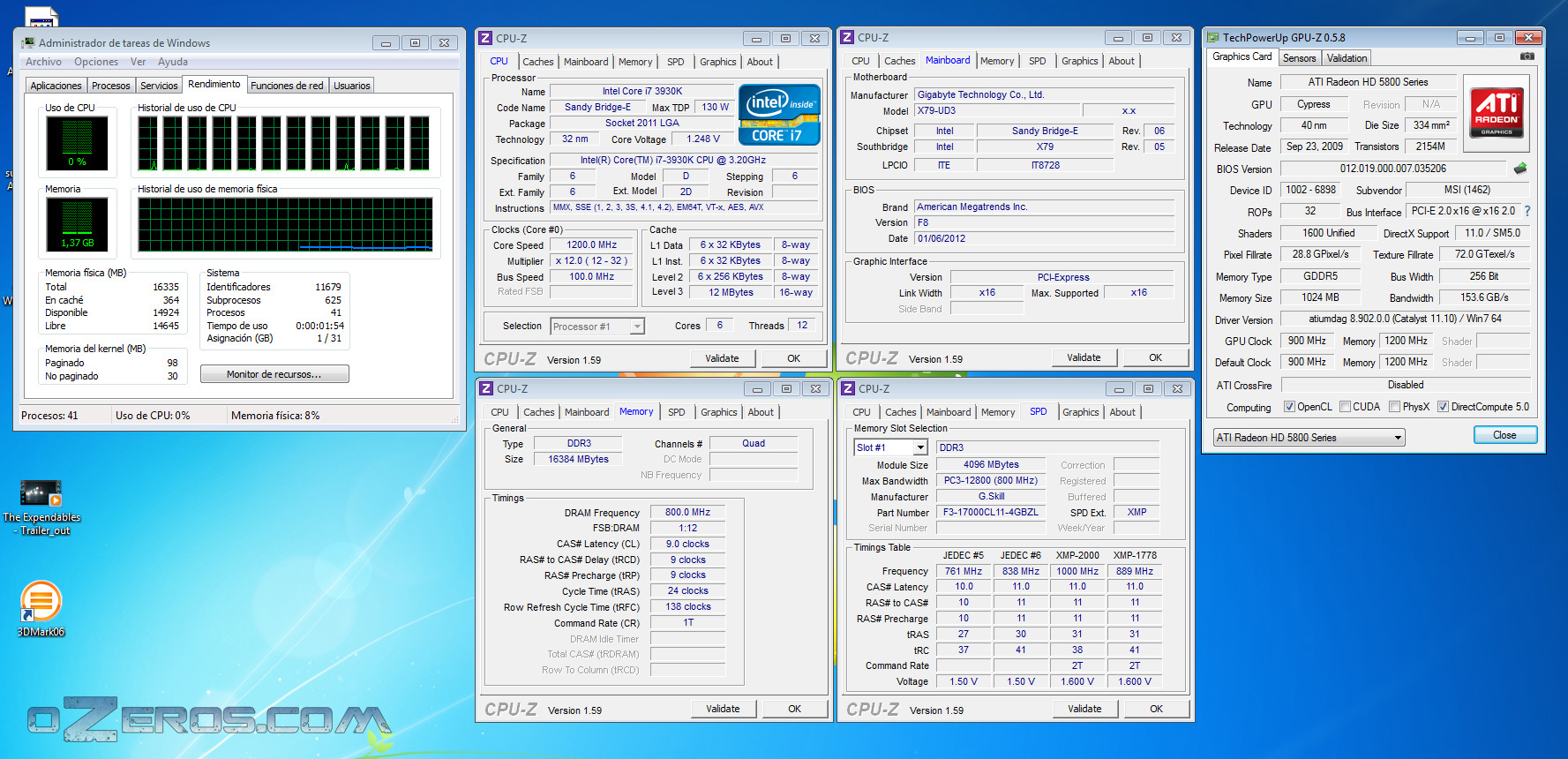The width and height of the screenshot is (1568, 759).
Task: Click OK in the CPU-Z Mainboard window
Action: pos(1156,357)
